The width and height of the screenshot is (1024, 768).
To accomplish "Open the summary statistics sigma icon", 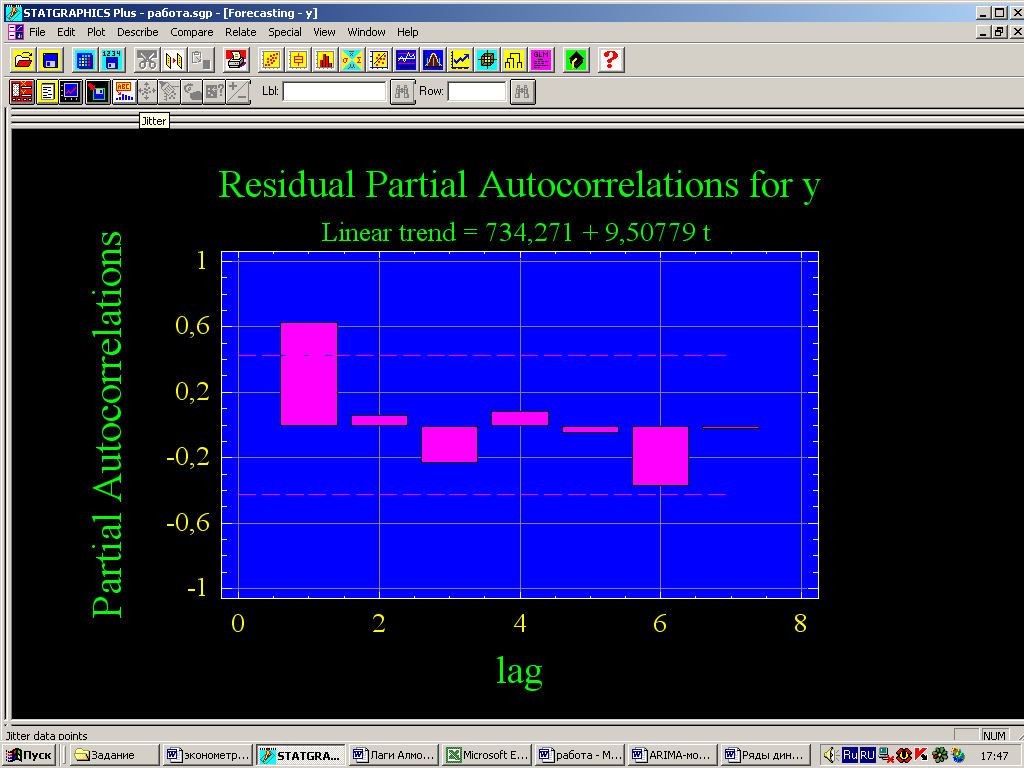I will click(x=351, y=60).
